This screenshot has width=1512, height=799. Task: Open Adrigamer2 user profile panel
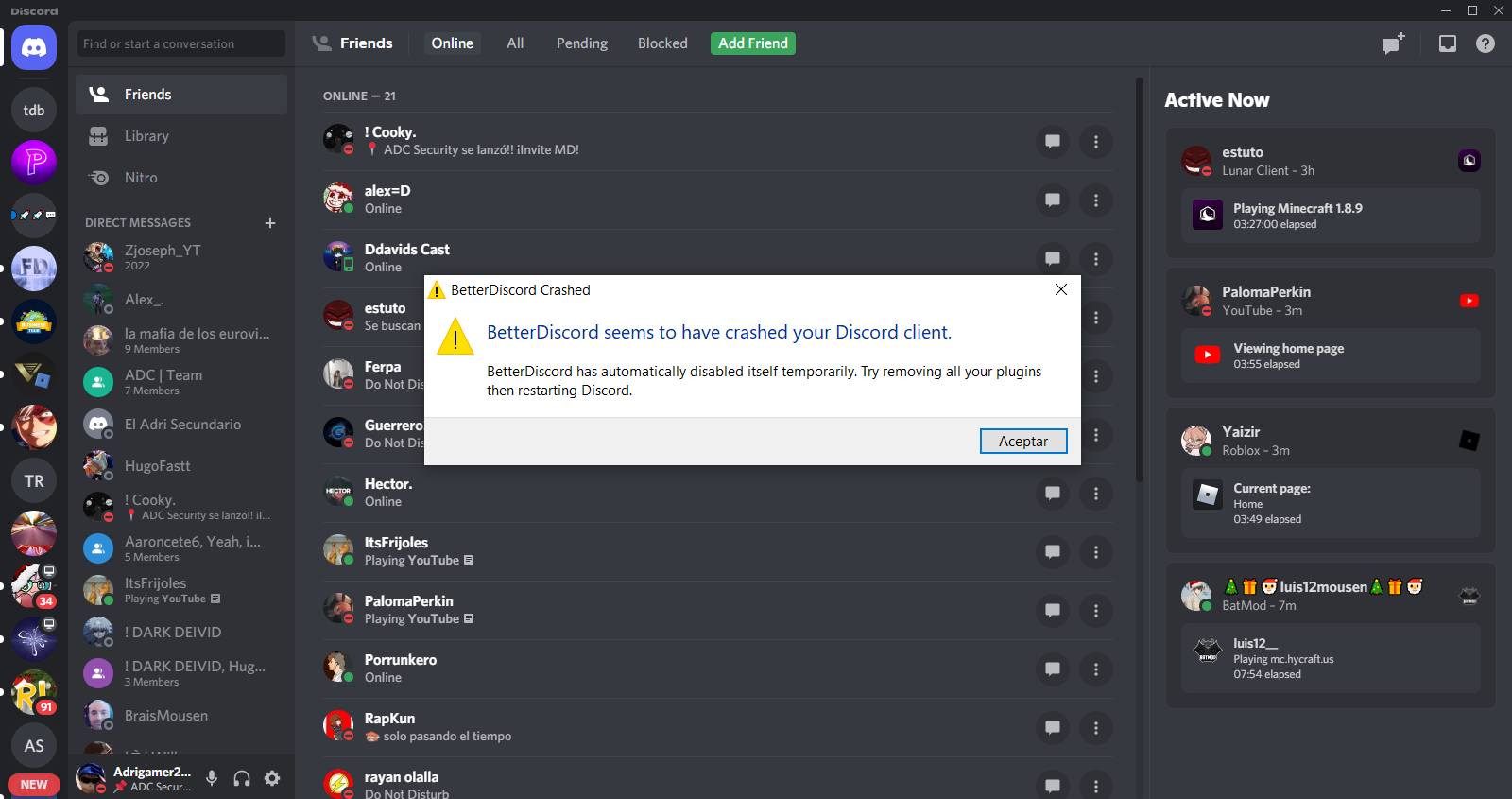pyautogui.click(x=134, y=778)
